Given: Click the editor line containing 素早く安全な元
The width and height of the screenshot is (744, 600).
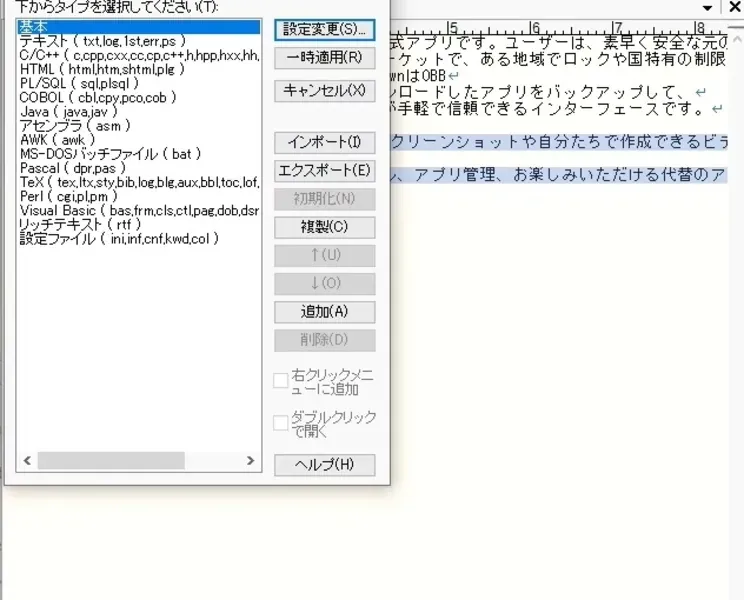Looking at the screenshot, I should (x=559, y=43).
